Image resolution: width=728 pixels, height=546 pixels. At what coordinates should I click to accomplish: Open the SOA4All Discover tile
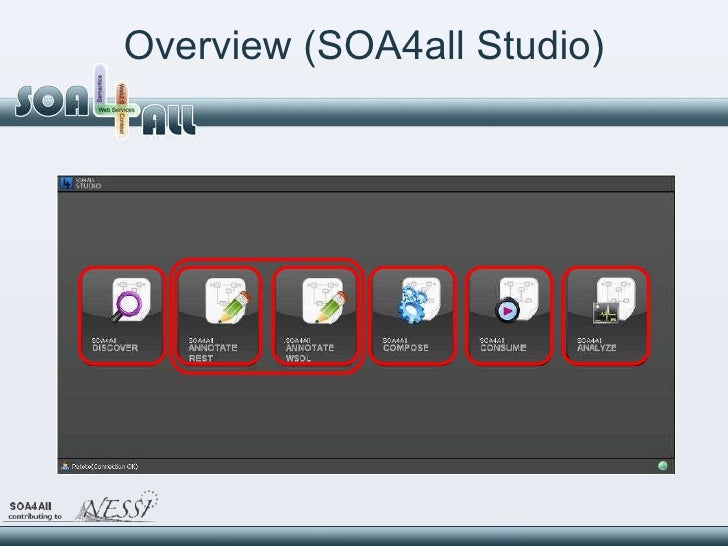122,316
